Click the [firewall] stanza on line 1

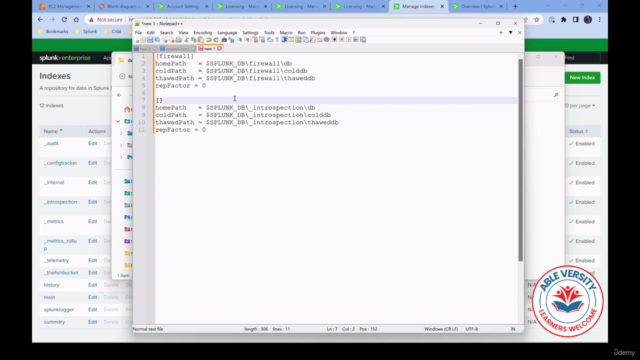pos(174,56)
